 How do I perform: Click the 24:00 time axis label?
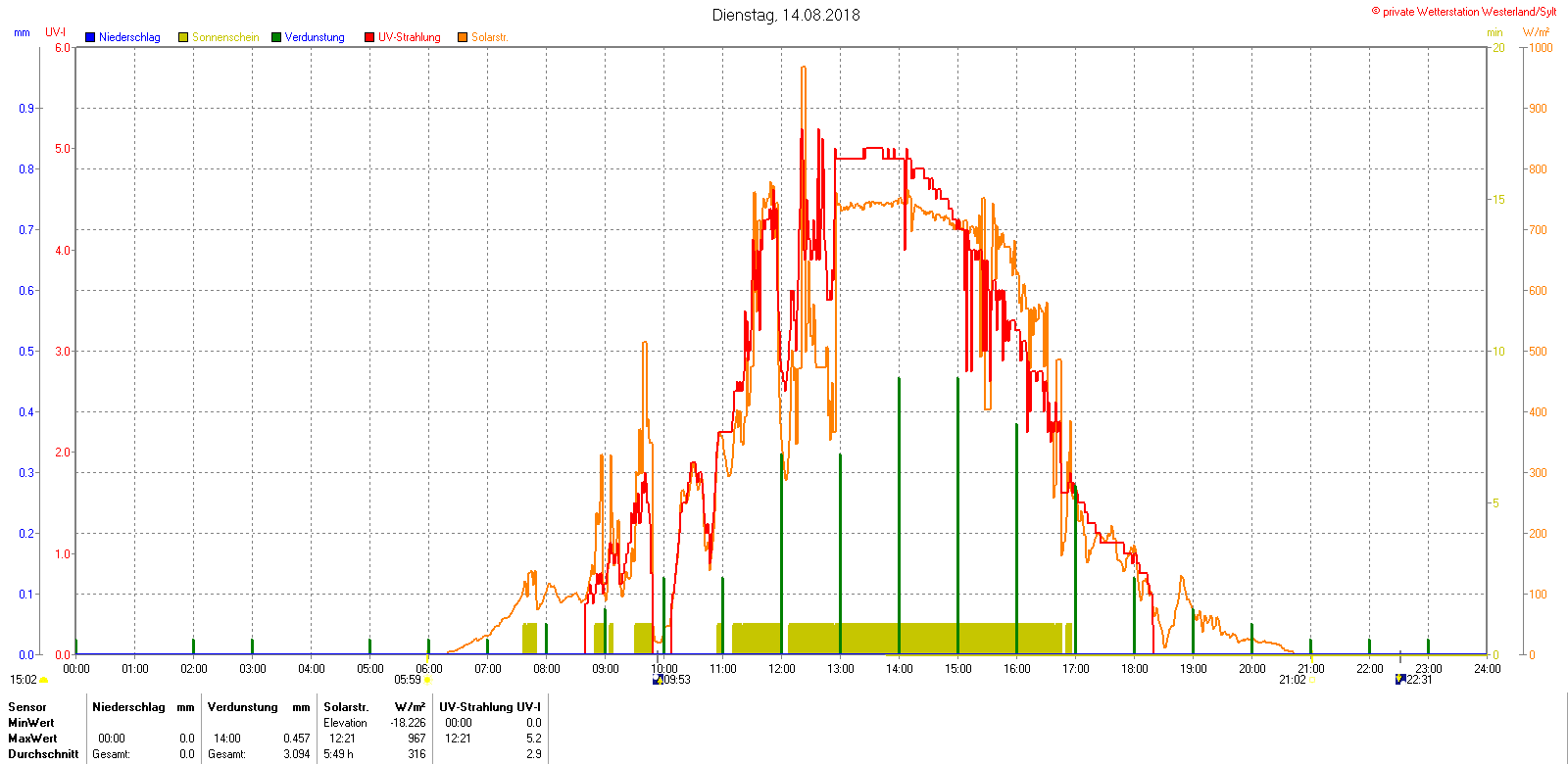pos(1488,669)
